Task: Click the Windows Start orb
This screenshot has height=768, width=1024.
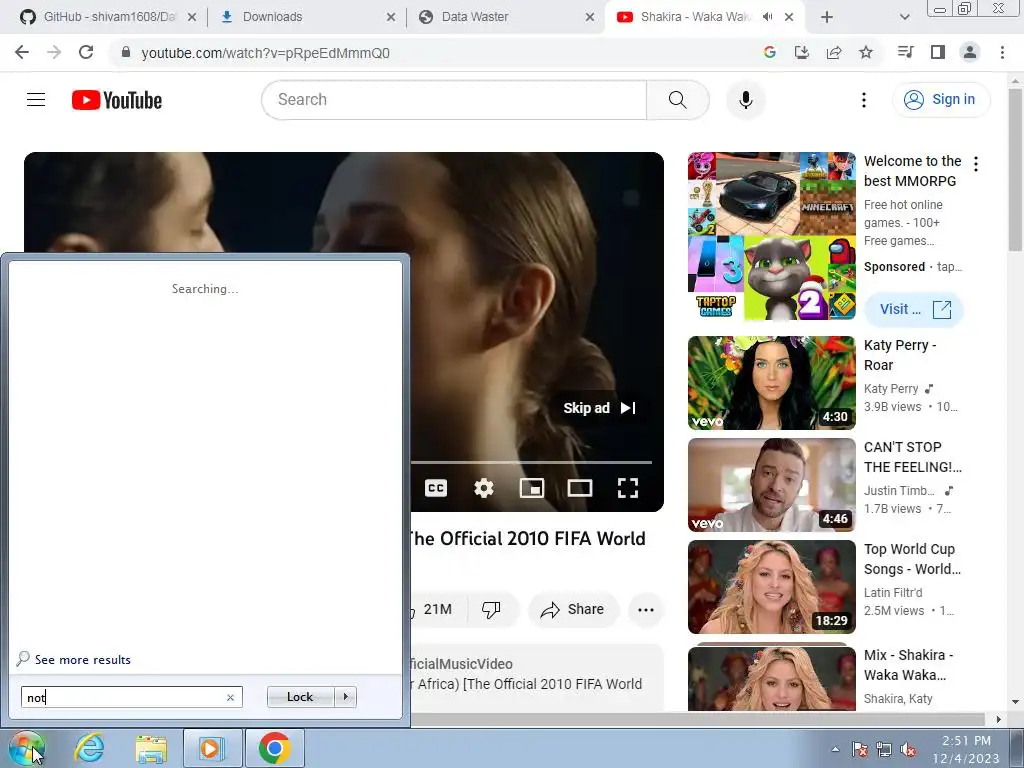Action: [27, 749]
